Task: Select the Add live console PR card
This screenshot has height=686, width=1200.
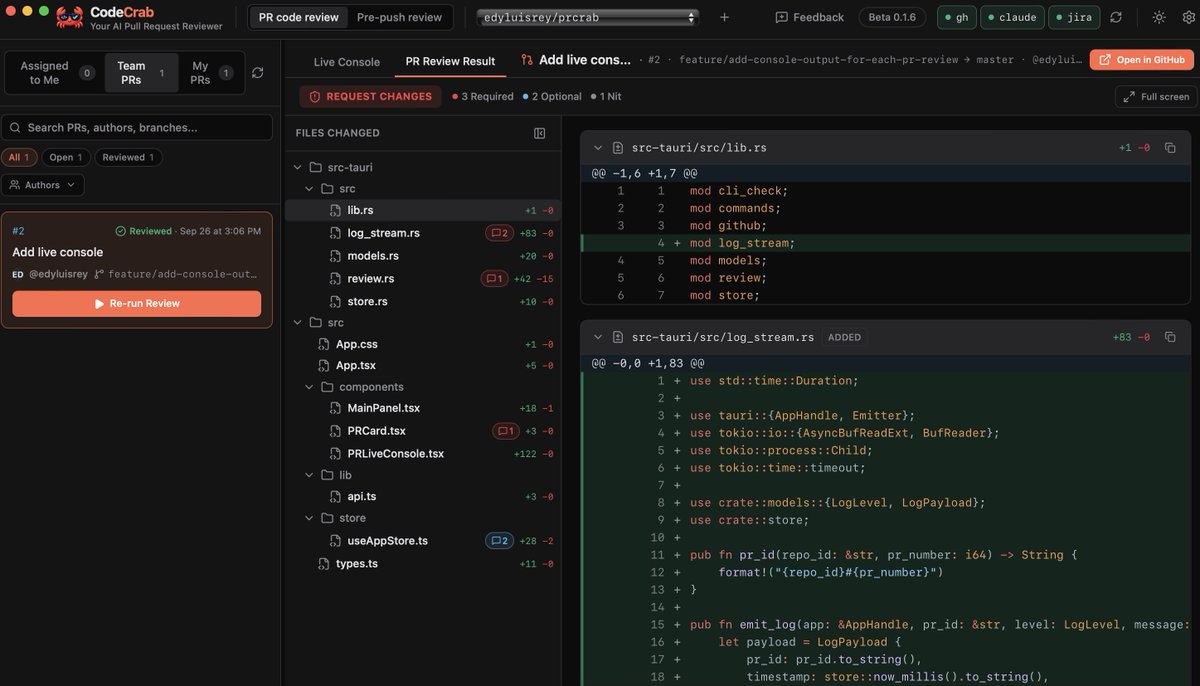Action: click(x=137, y=270)
